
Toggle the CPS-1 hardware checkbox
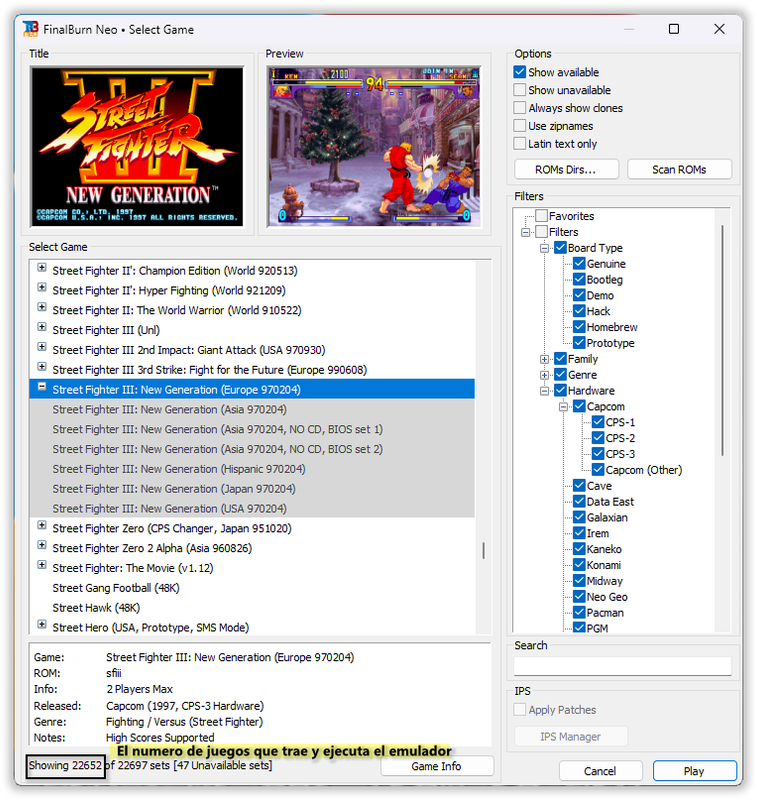(x=598, y=422)
